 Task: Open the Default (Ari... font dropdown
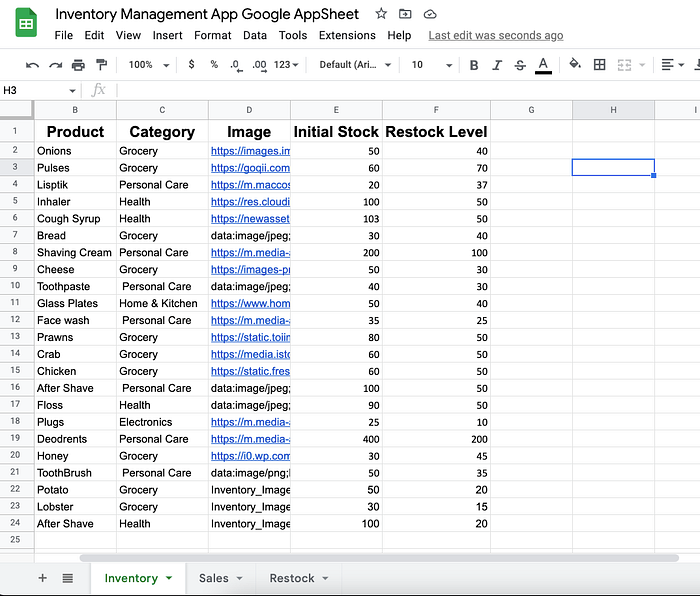(x=355, y=65)
